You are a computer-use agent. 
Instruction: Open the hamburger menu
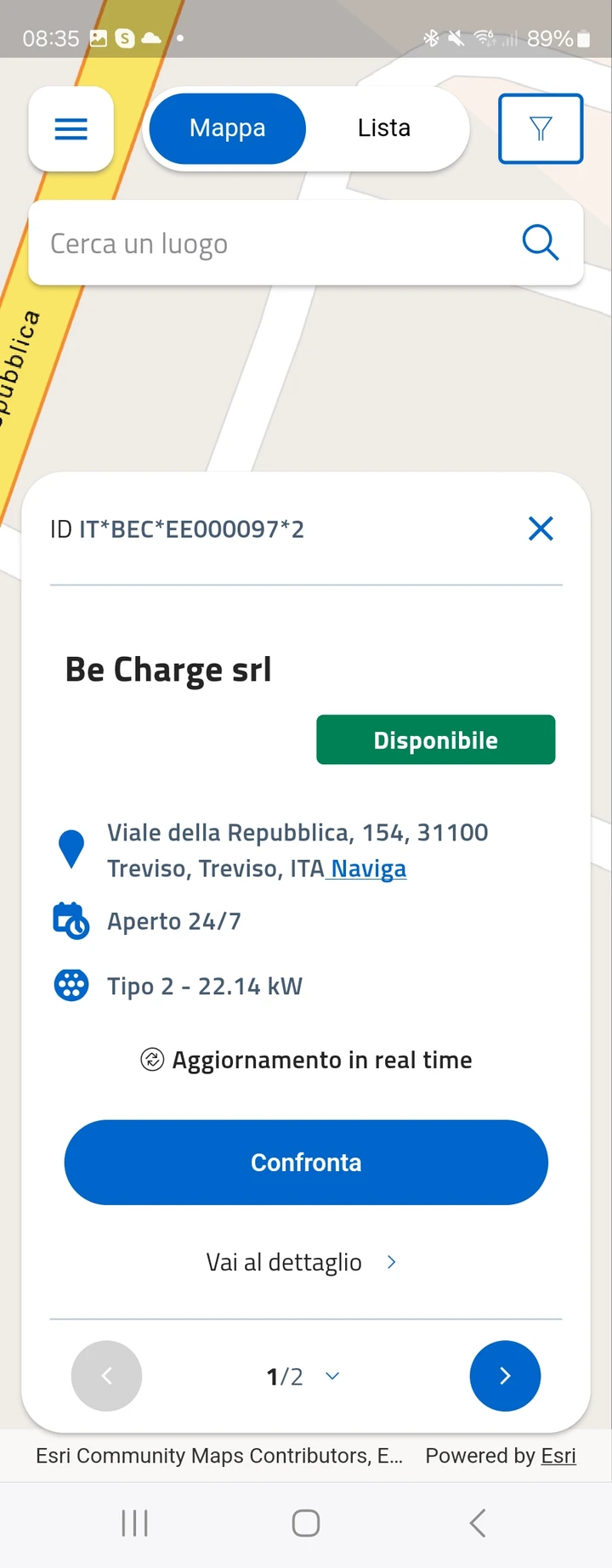coord(71,129)
